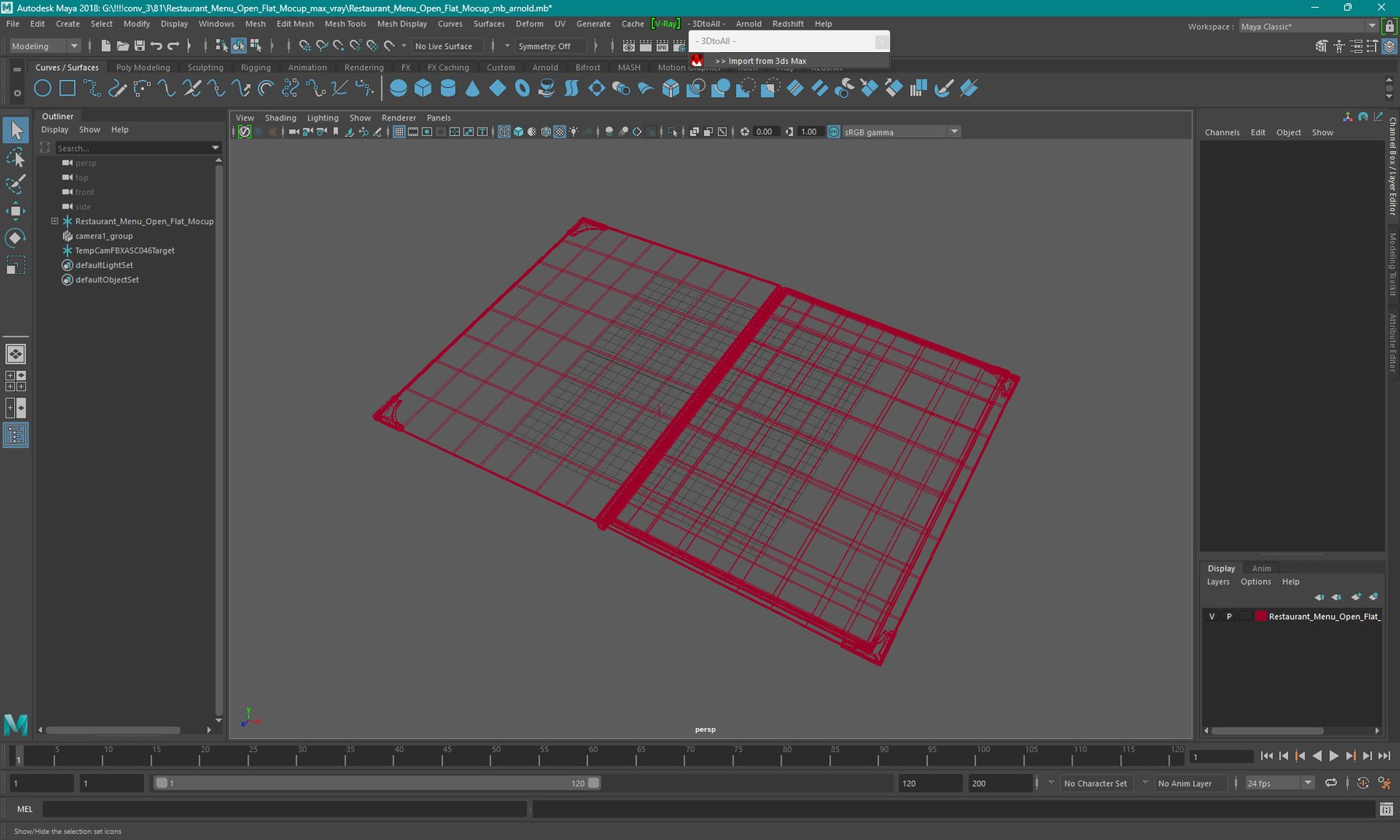1400x840 pixels.
Task: Open the Deform menu
Action: [530, 24]
